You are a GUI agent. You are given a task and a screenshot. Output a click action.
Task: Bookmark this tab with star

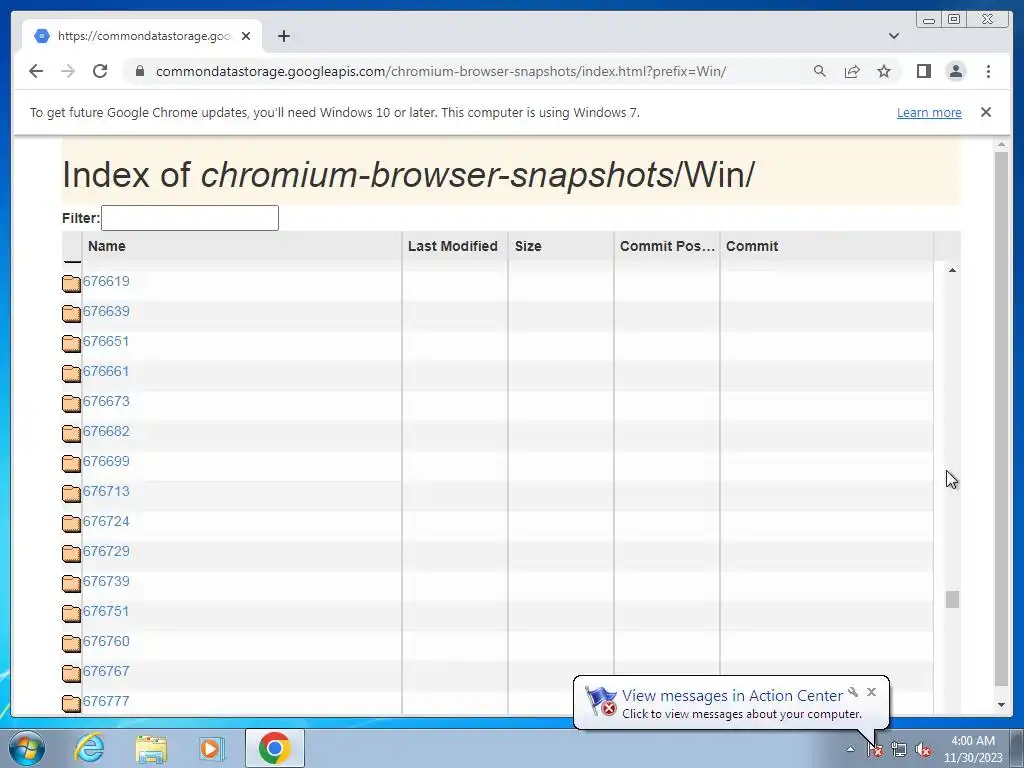click(x=884, y=71)
